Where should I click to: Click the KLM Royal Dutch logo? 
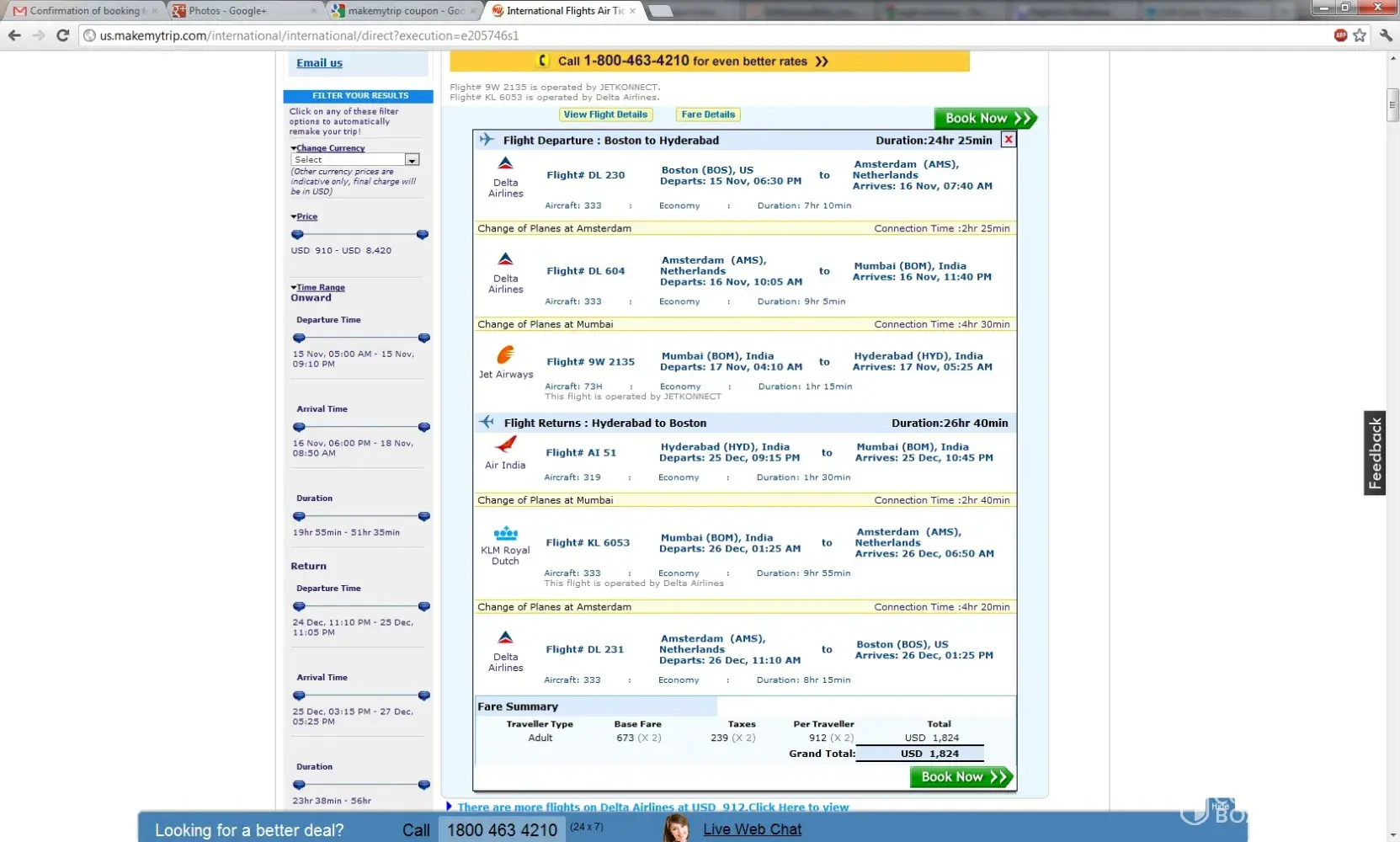[505, 534]
